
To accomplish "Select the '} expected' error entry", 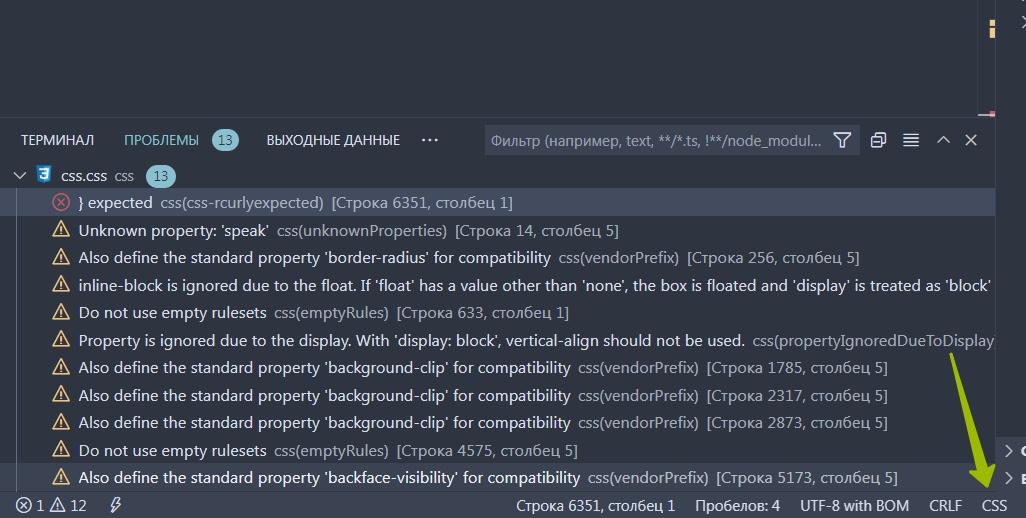I will point(497,203).
